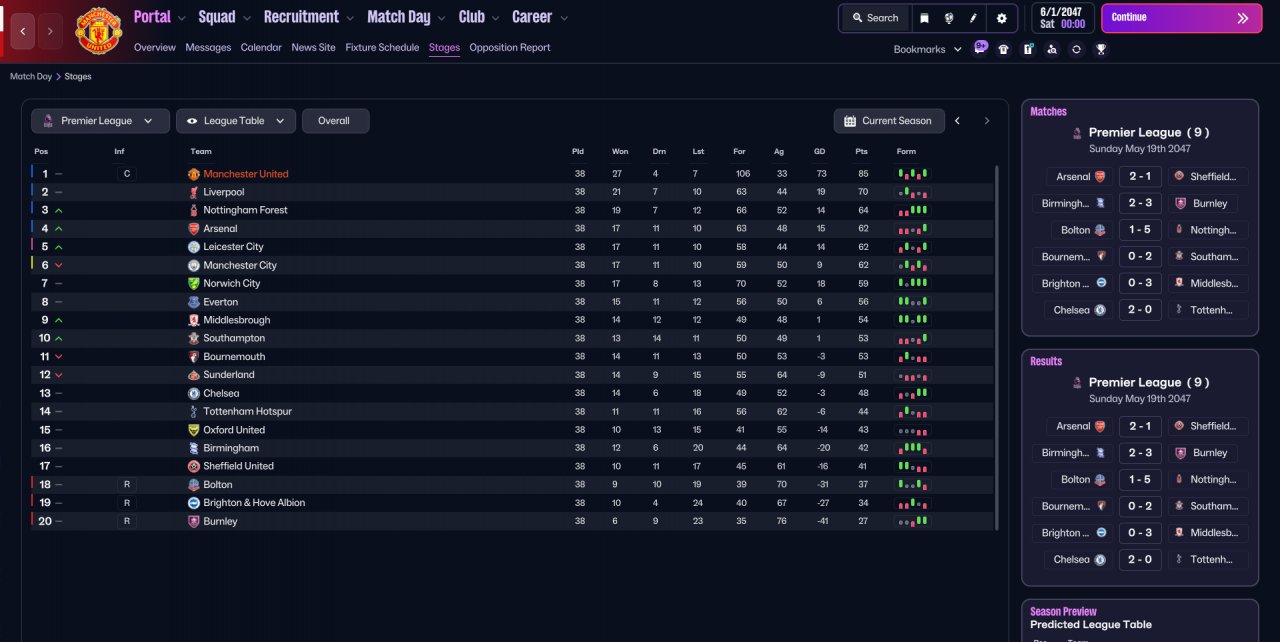Screen dimensions: 1280x642
Task: Click the scouting magnifier person icon
Action: point(1052,49)
